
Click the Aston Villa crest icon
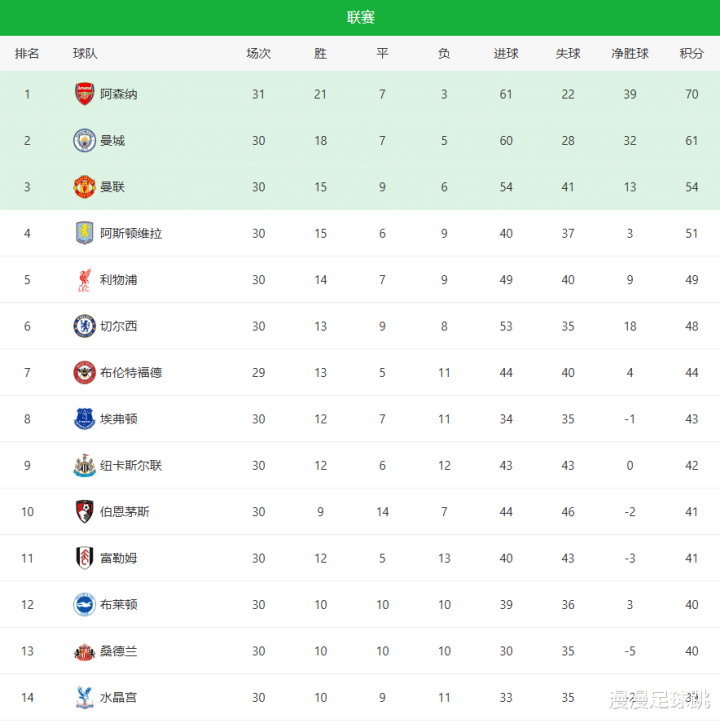coord(84,233)
